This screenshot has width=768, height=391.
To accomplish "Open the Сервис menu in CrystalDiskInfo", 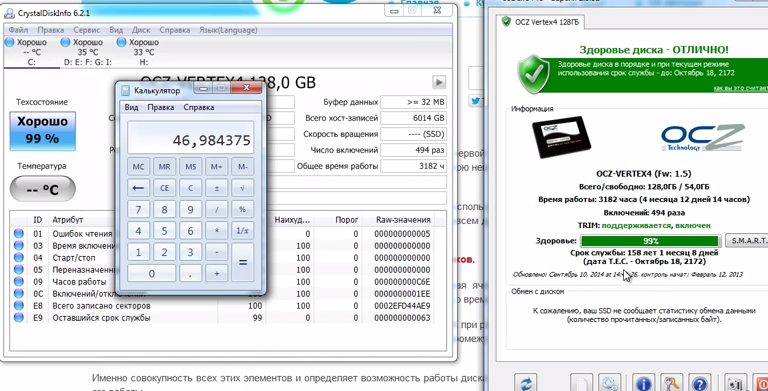I will pos(87,30).
